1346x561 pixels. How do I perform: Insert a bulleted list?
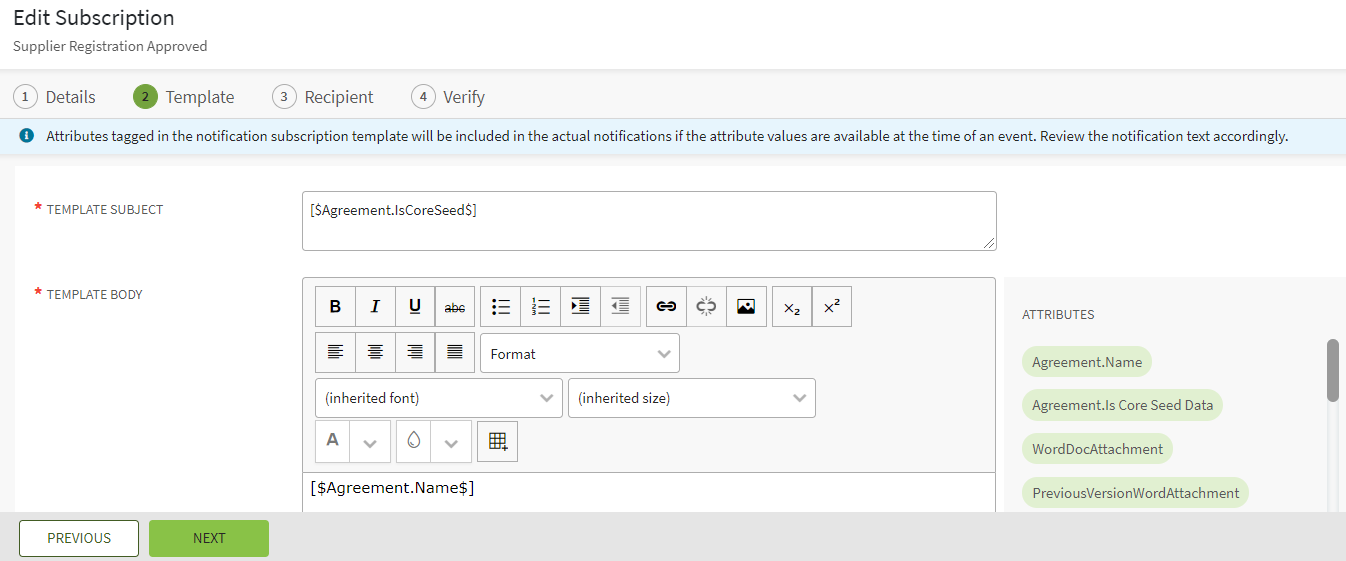[x=501, y=307]
